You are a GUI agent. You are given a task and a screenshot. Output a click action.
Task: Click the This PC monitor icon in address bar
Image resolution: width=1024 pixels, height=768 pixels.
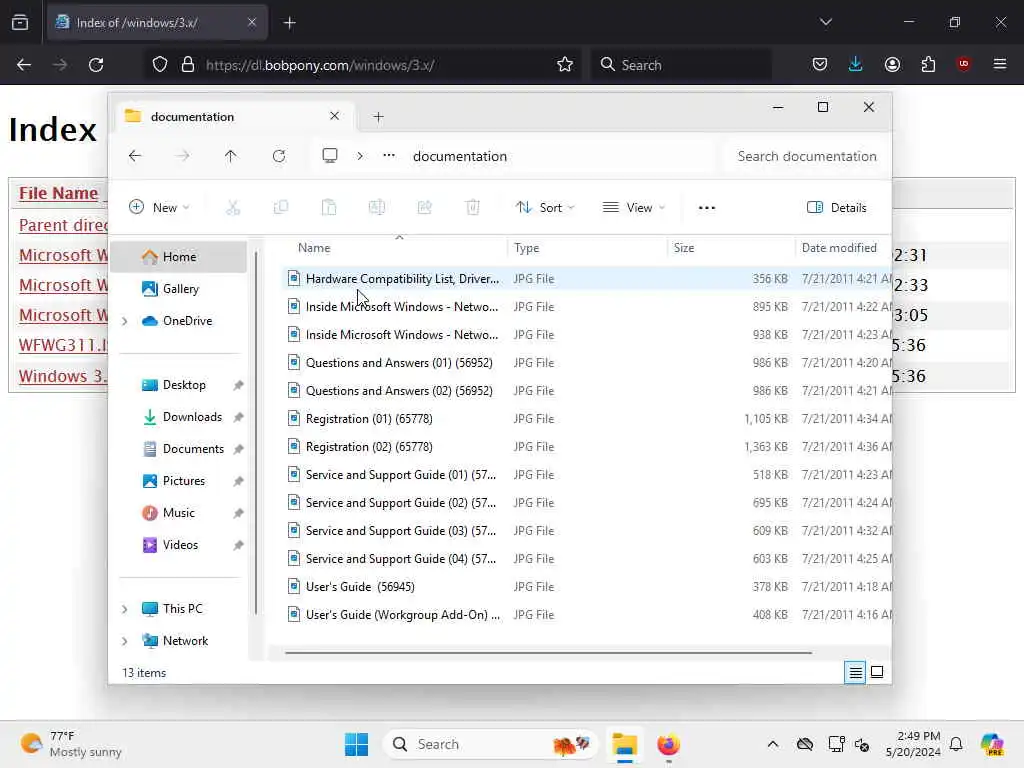tap(330, 155)
